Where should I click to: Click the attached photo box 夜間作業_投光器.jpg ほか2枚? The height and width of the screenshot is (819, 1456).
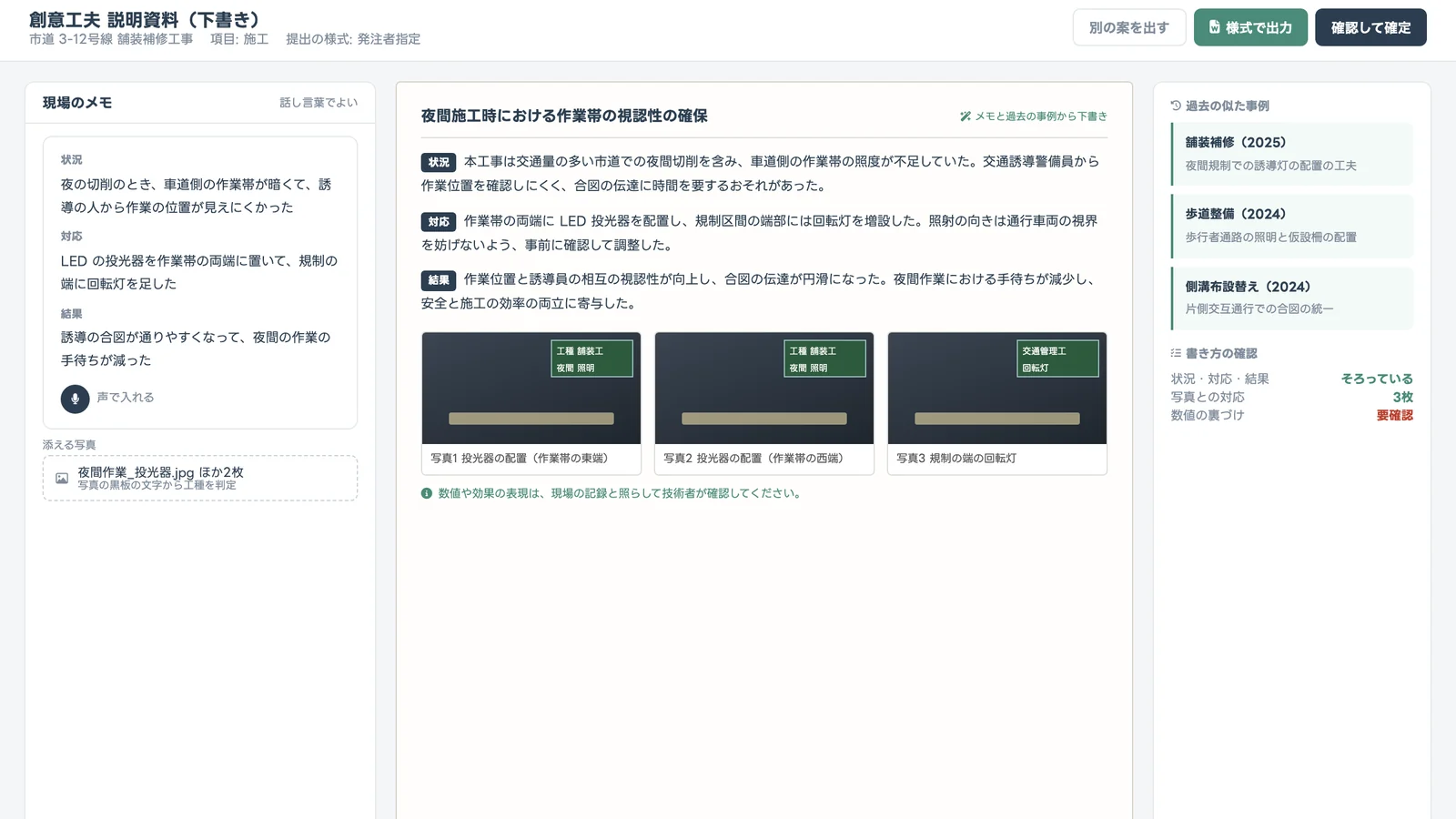click(200, 478)
